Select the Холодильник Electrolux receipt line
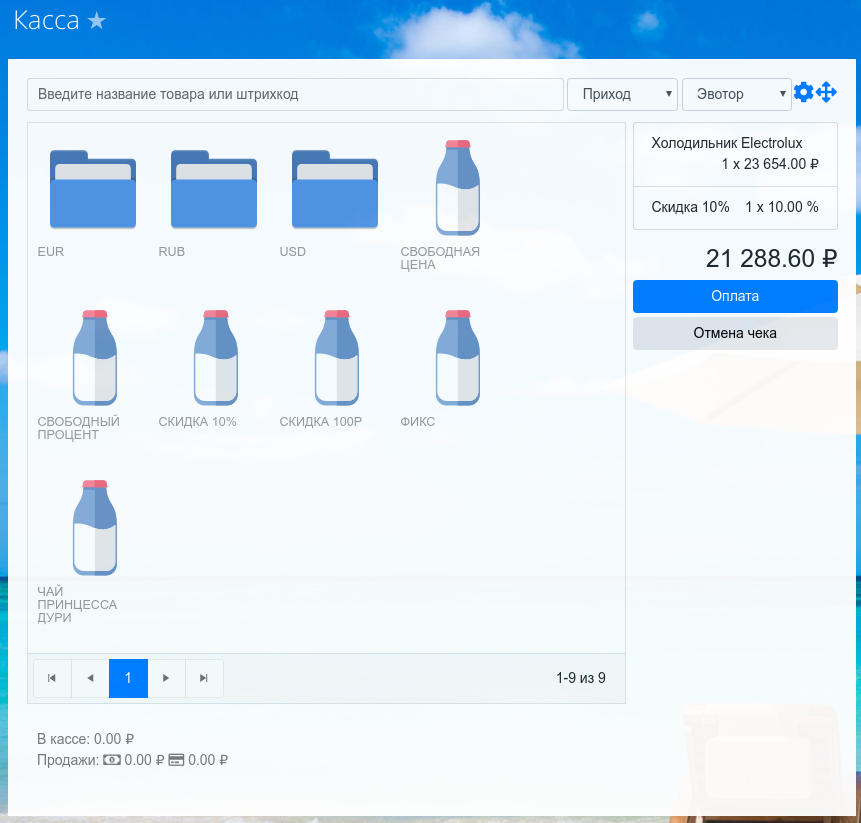 (735, 154)
